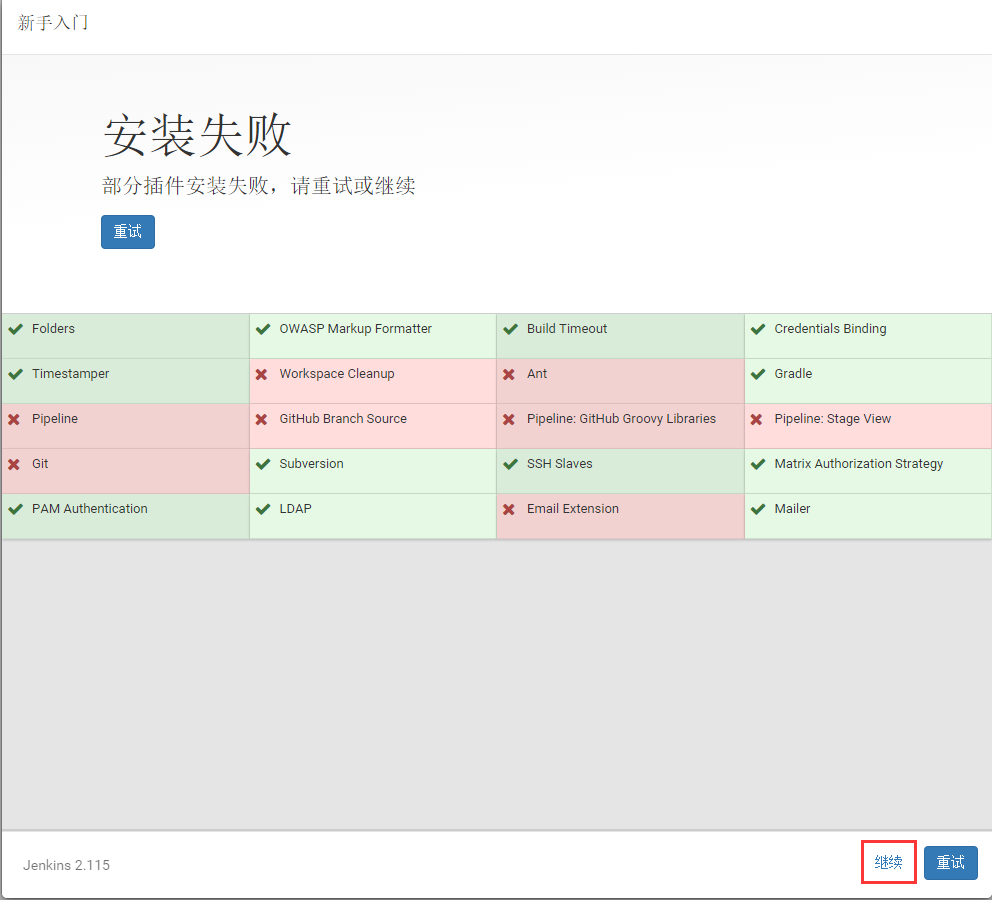
Task: Click the checkmark icon for SSH Slaves
Action: [511, 464]
